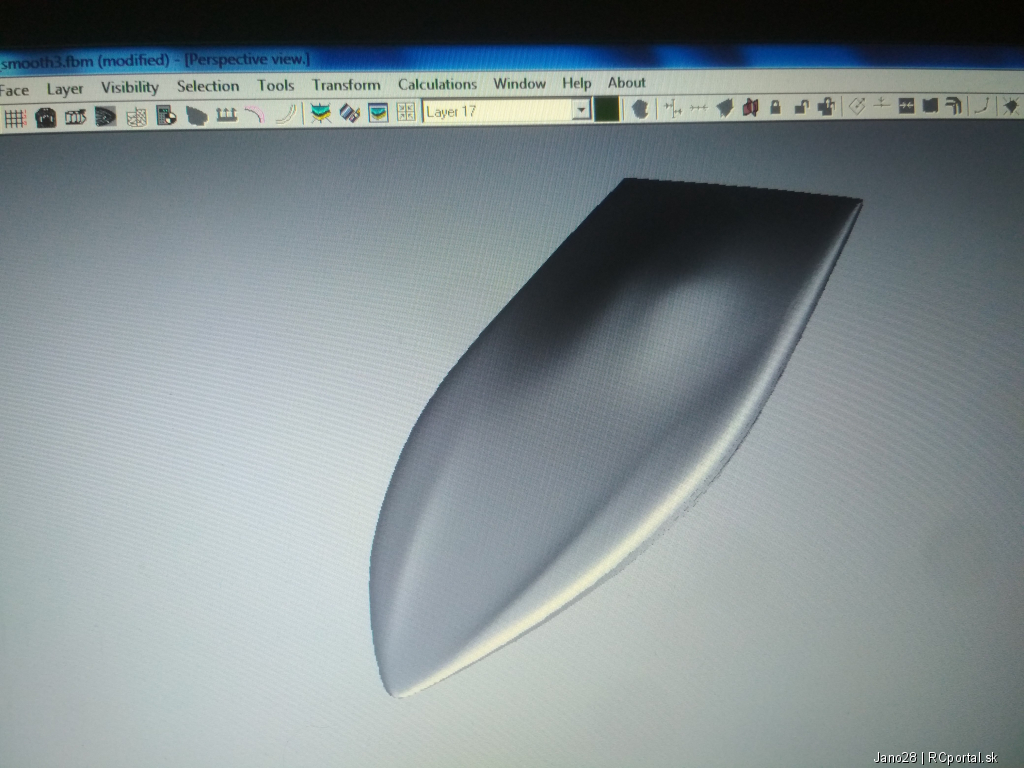Click the solid dark hull shape icon
This screenshot has height=768, width=1024.
click(196, 116)
